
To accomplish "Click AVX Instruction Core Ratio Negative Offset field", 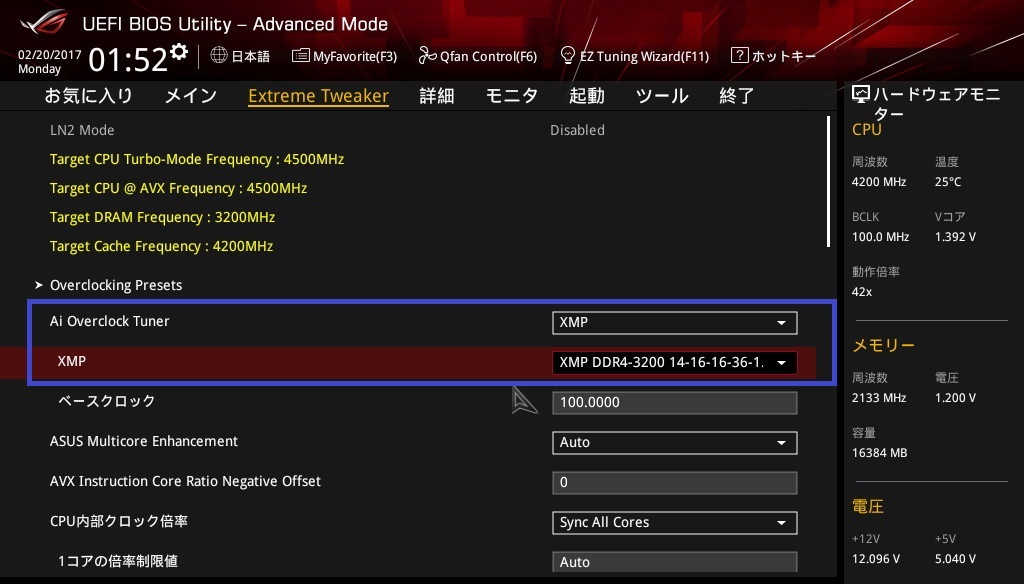I will [675, 482].
